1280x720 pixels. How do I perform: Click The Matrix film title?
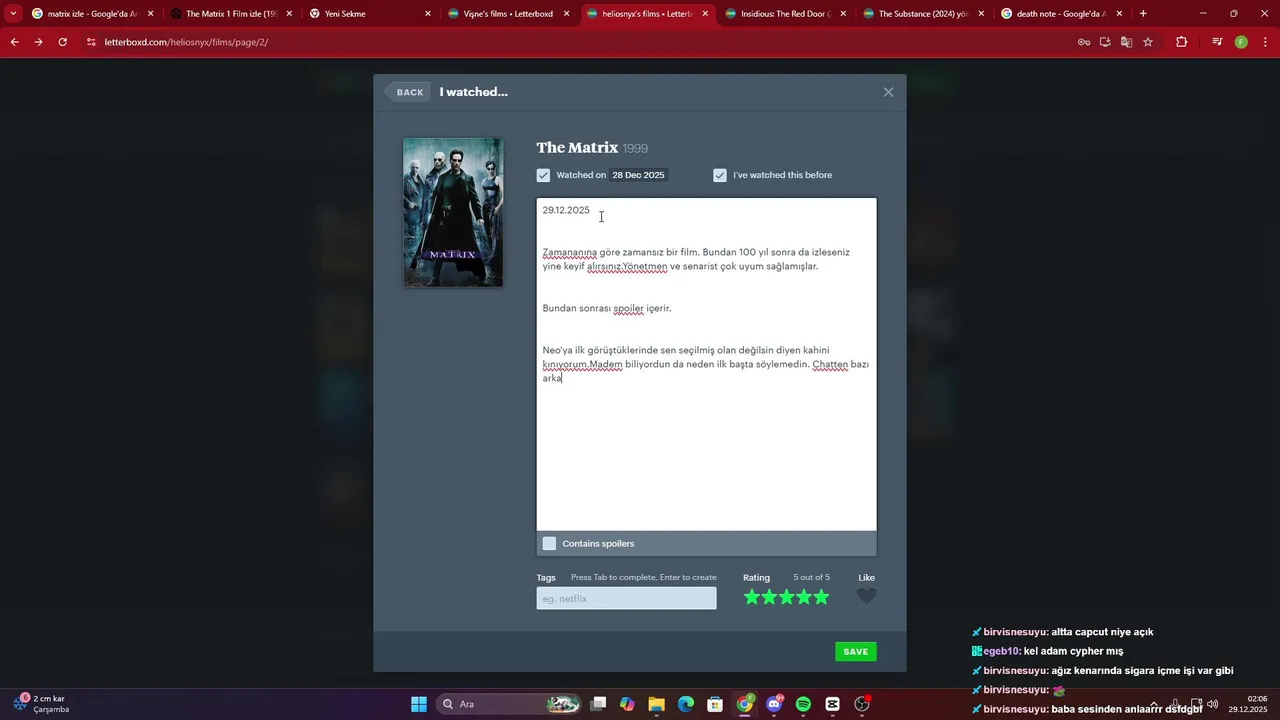(577, 147)
